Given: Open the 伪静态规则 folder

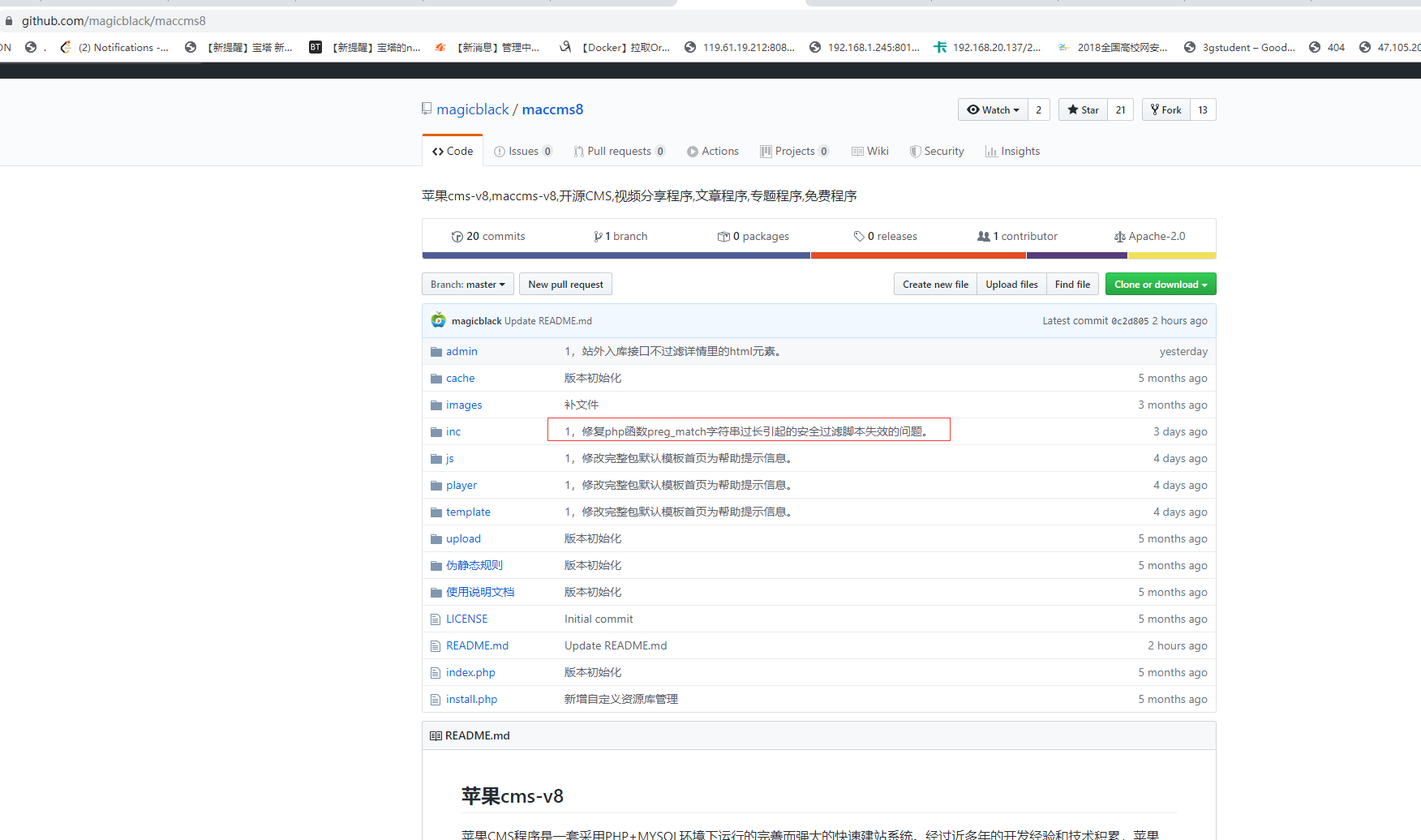Looking at the screenshot, I should tap(474, 566).
